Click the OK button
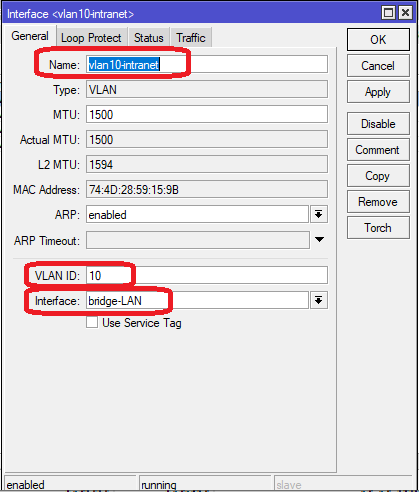This screenshot has width=419, height=492. tap(378, 40)
